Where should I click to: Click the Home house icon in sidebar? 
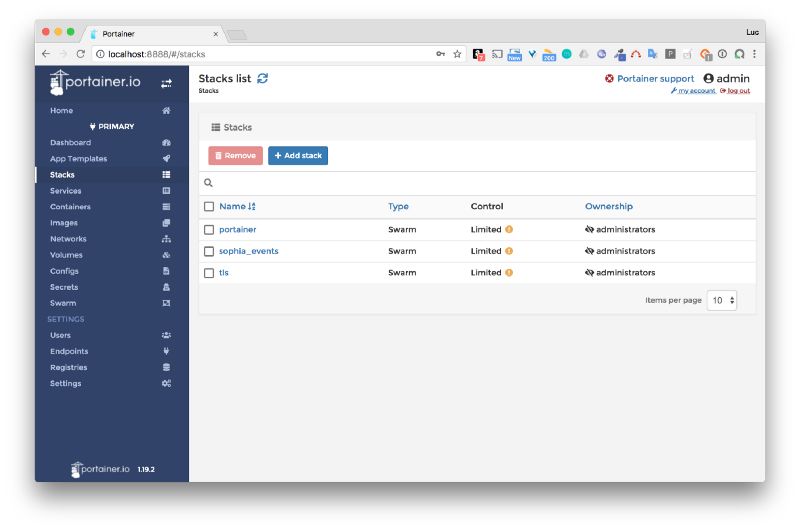[x=166, y=111]
